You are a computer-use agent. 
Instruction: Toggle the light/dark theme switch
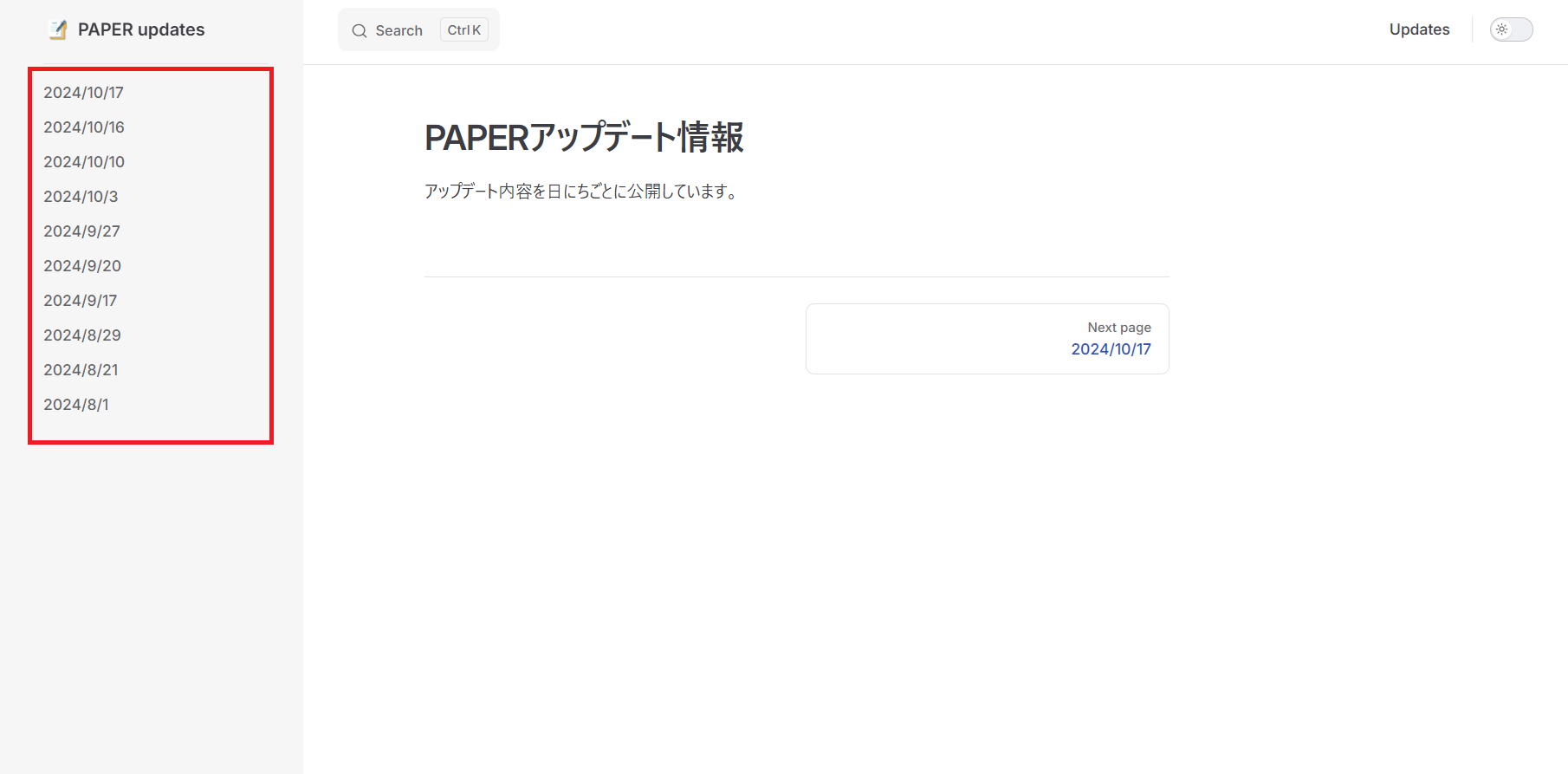click(x=1511, y=29)
